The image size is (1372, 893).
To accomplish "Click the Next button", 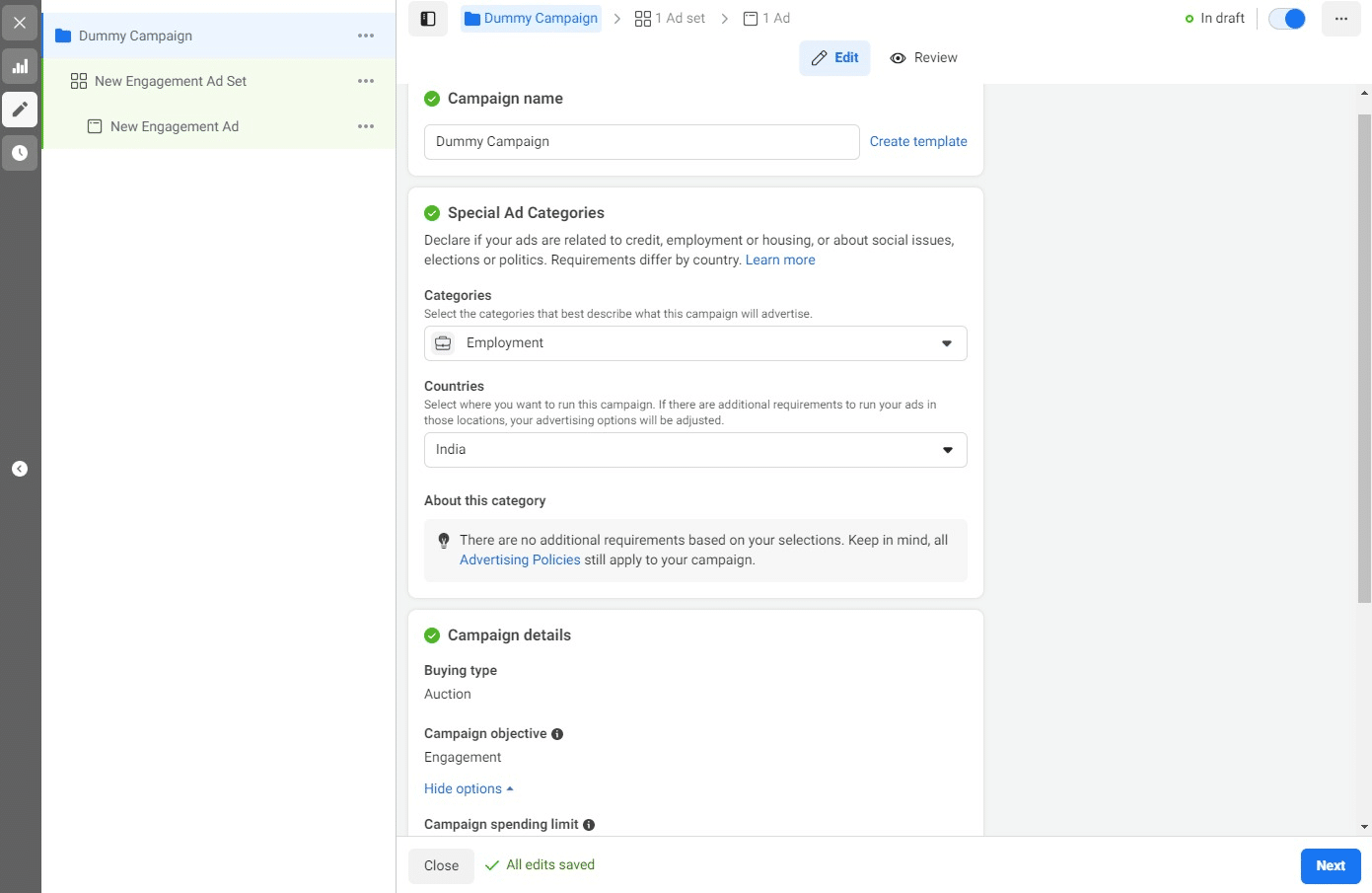I will pos(1330,865).
